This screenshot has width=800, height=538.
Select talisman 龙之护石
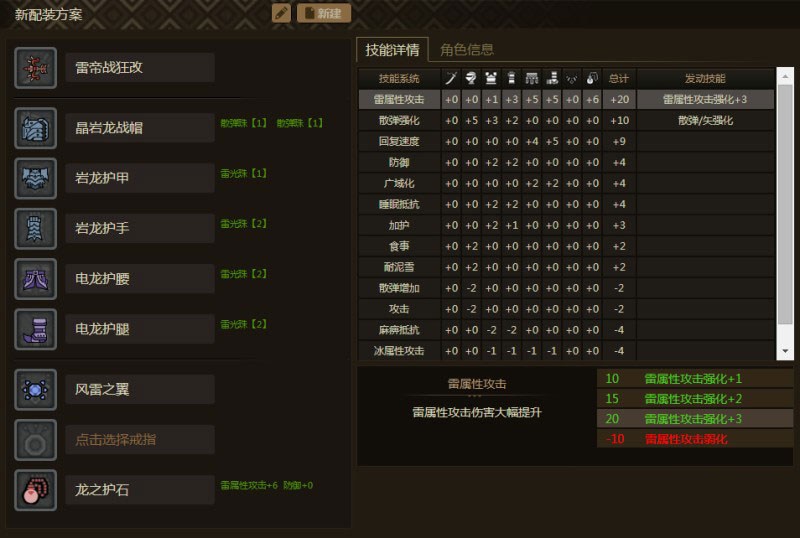tap(140, 490)
